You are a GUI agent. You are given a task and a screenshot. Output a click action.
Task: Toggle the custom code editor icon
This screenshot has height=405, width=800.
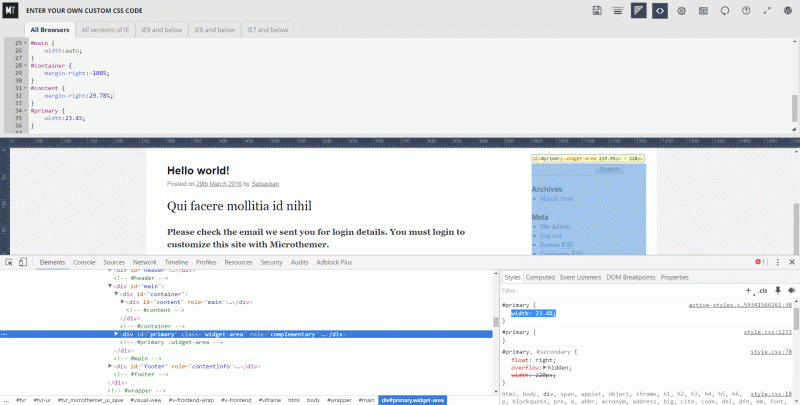pyautogui.click(x=660, y=11)
